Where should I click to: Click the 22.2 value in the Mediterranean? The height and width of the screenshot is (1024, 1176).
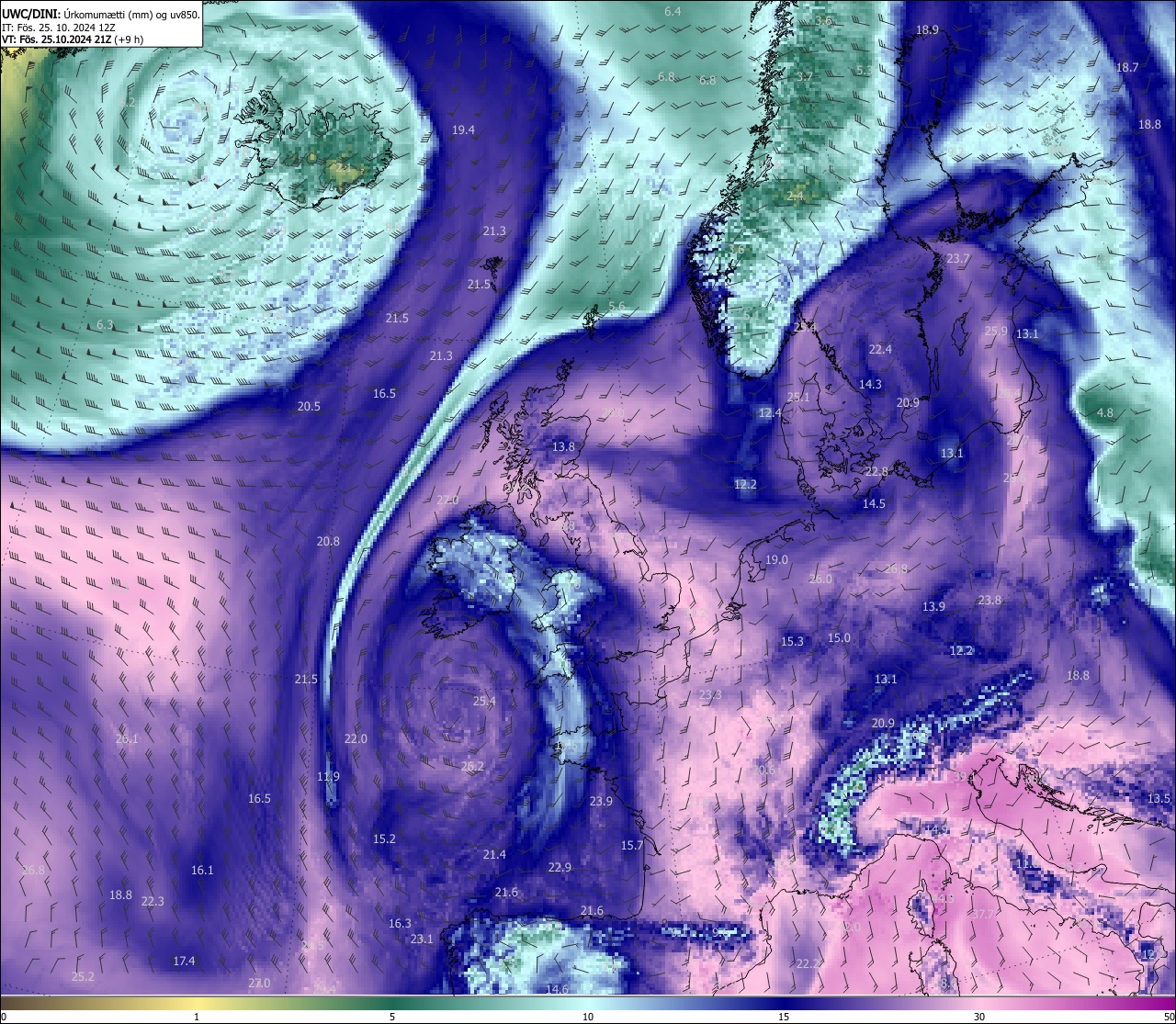808,964
